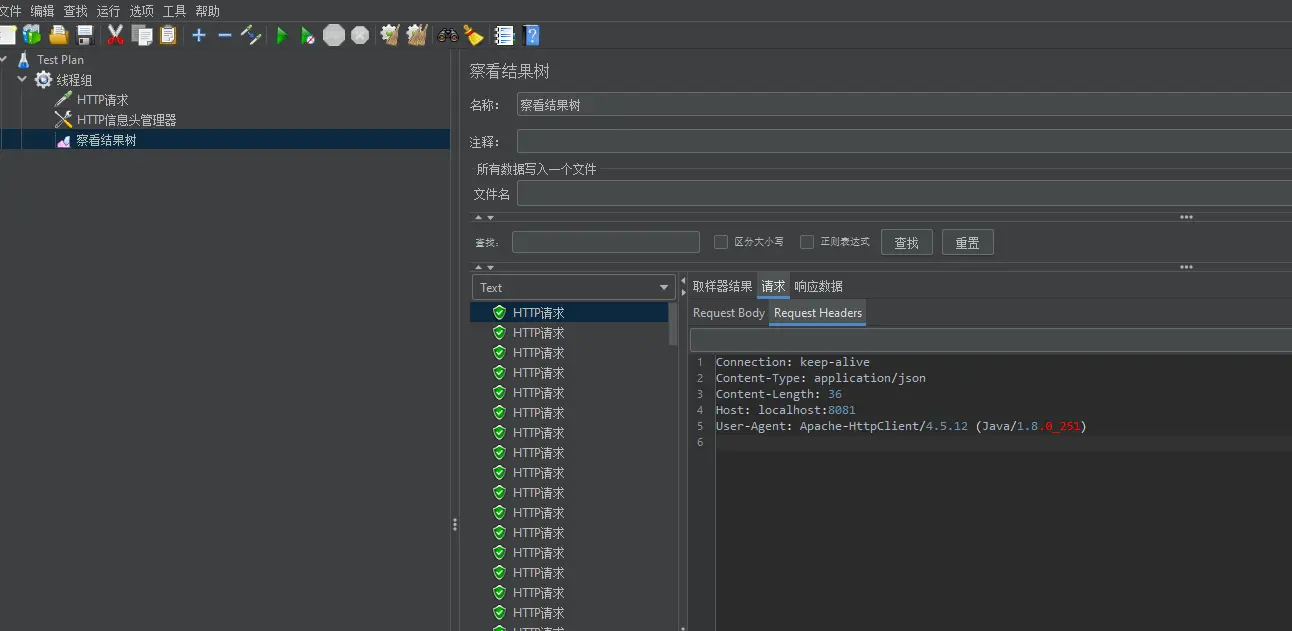Switch to the 响应数据 tab
1292x631 pixels.
click(818, 287)
